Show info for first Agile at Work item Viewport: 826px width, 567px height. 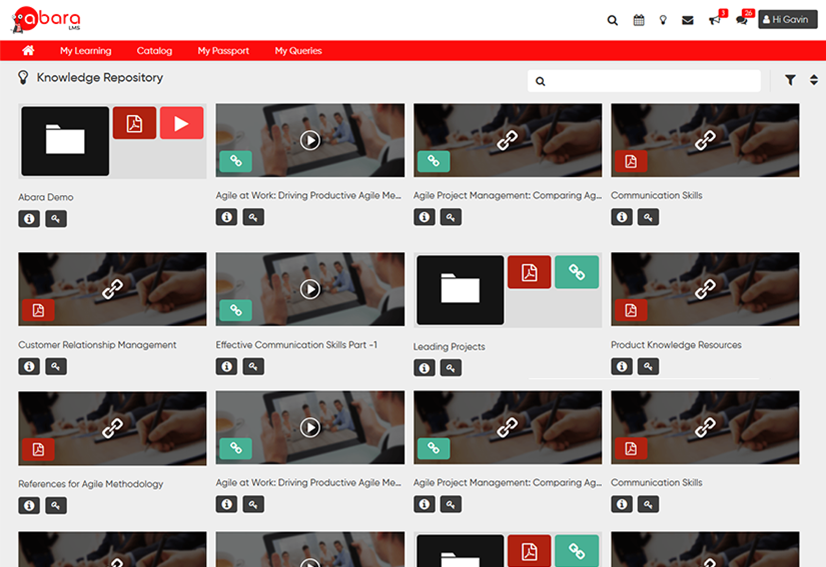click(x=227, y=217)
